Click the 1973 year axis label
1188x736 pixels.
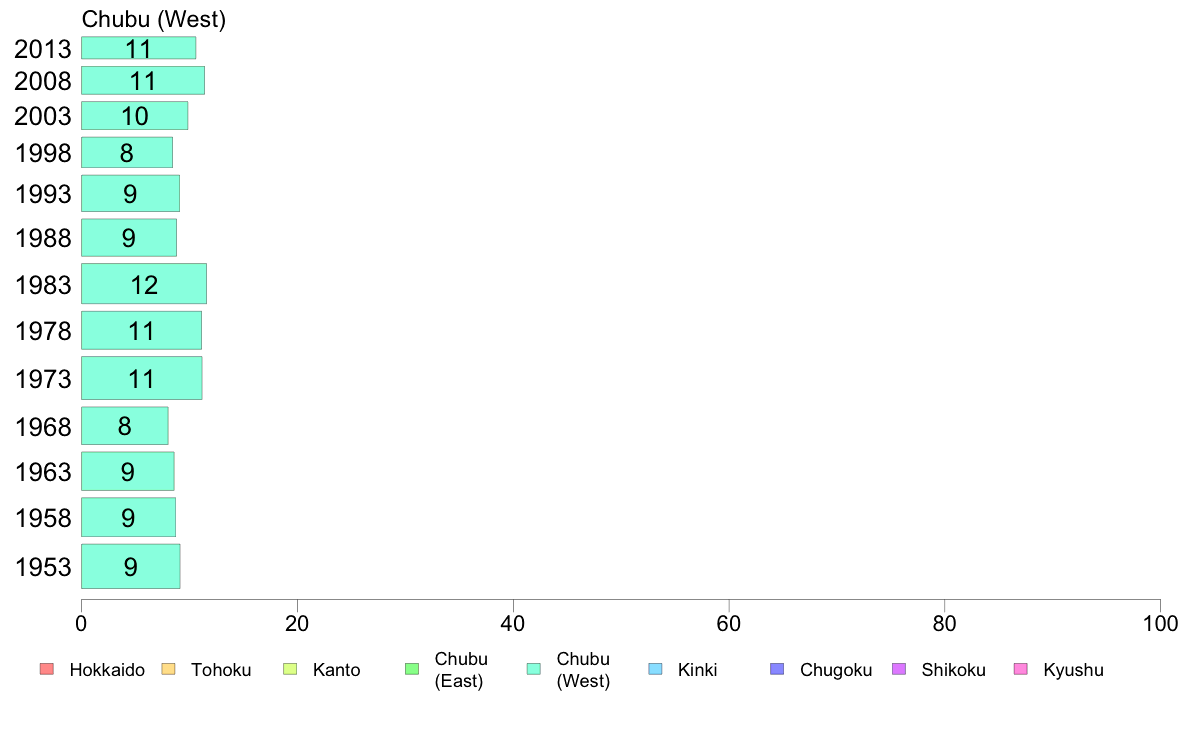[43, 379]
